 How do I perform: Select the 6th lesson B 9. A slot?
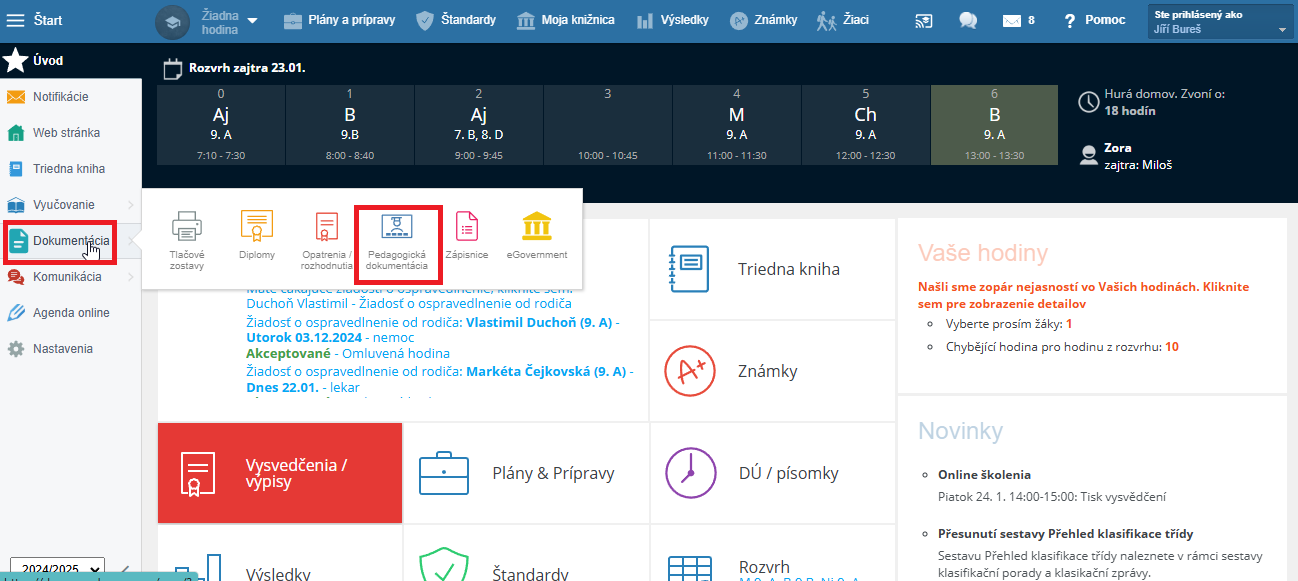(994, 125)
